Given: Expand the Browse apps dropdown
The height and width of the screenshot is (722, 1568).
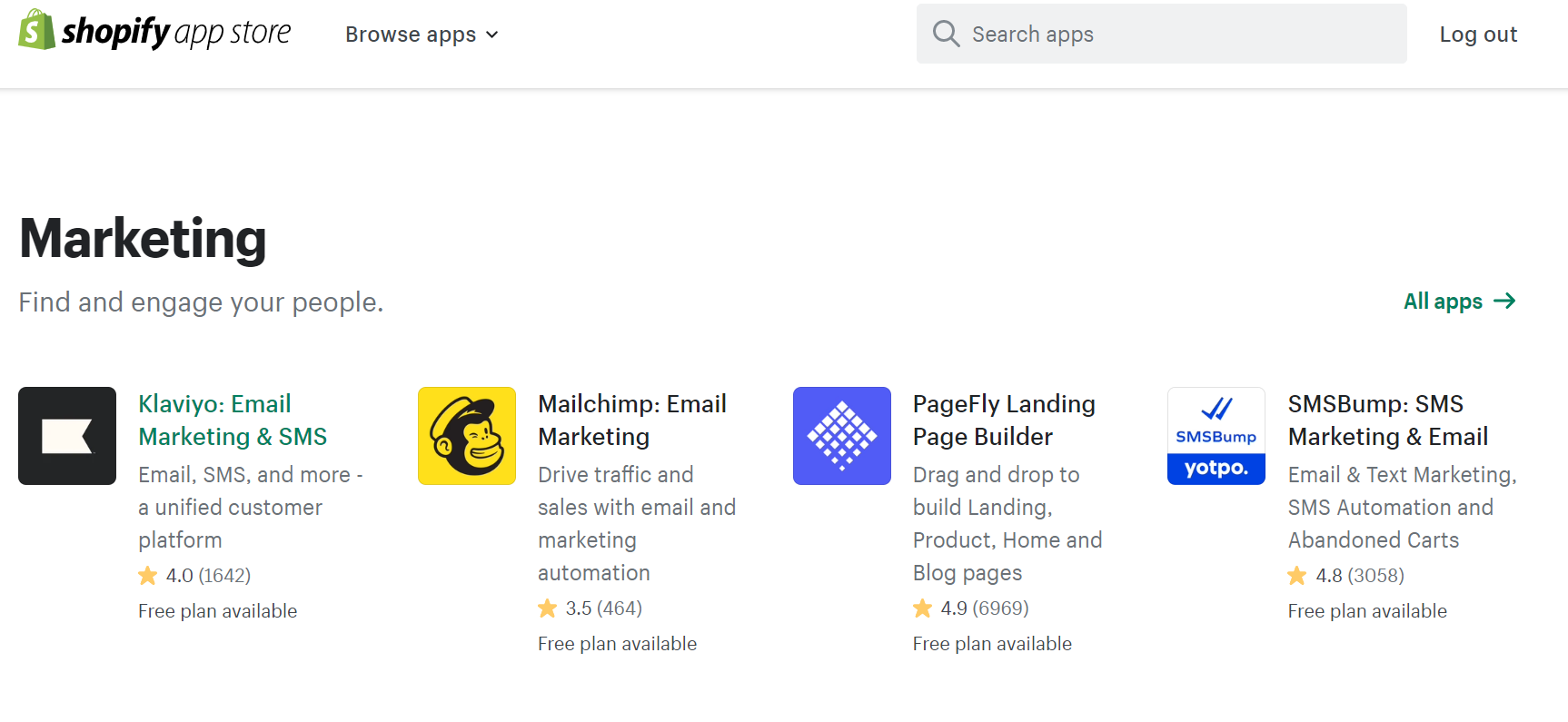Looking at the screenshot, I should (411, 34).
